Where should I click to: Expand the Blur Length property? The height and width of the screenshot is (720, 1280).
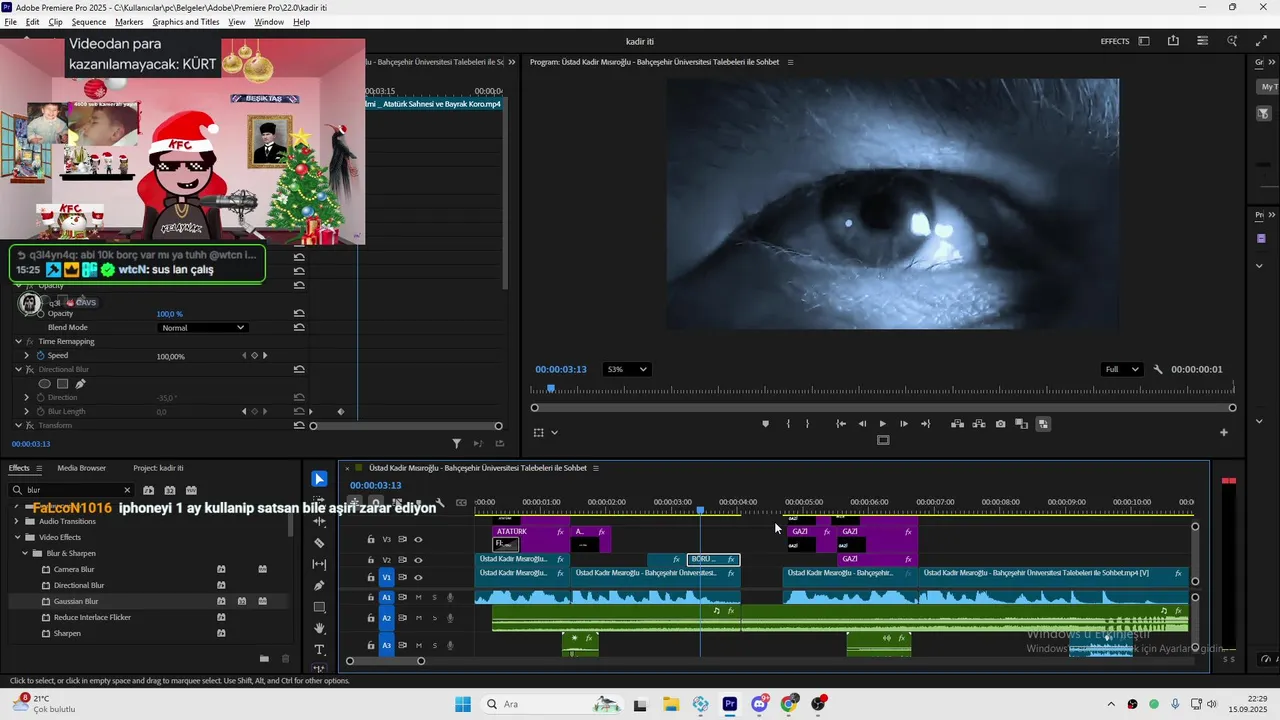click(x=27, y=411)
